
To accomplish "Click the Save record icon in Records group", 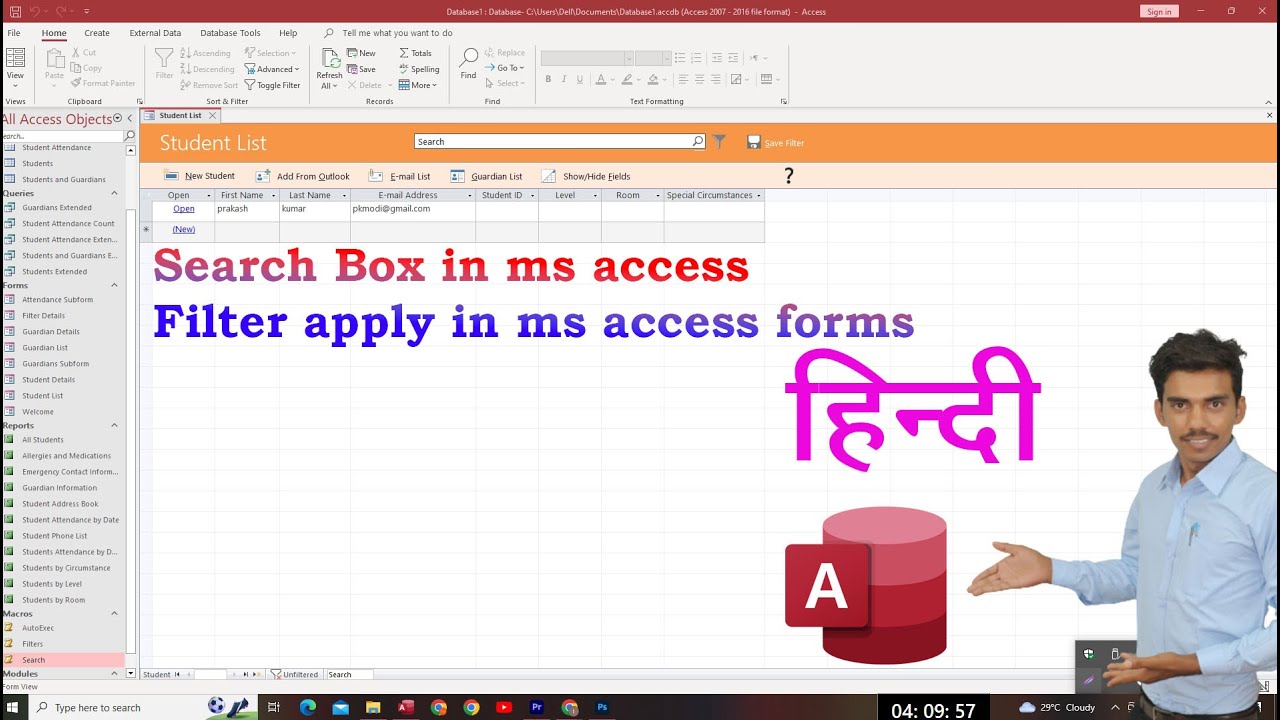I will click(352, 69).
